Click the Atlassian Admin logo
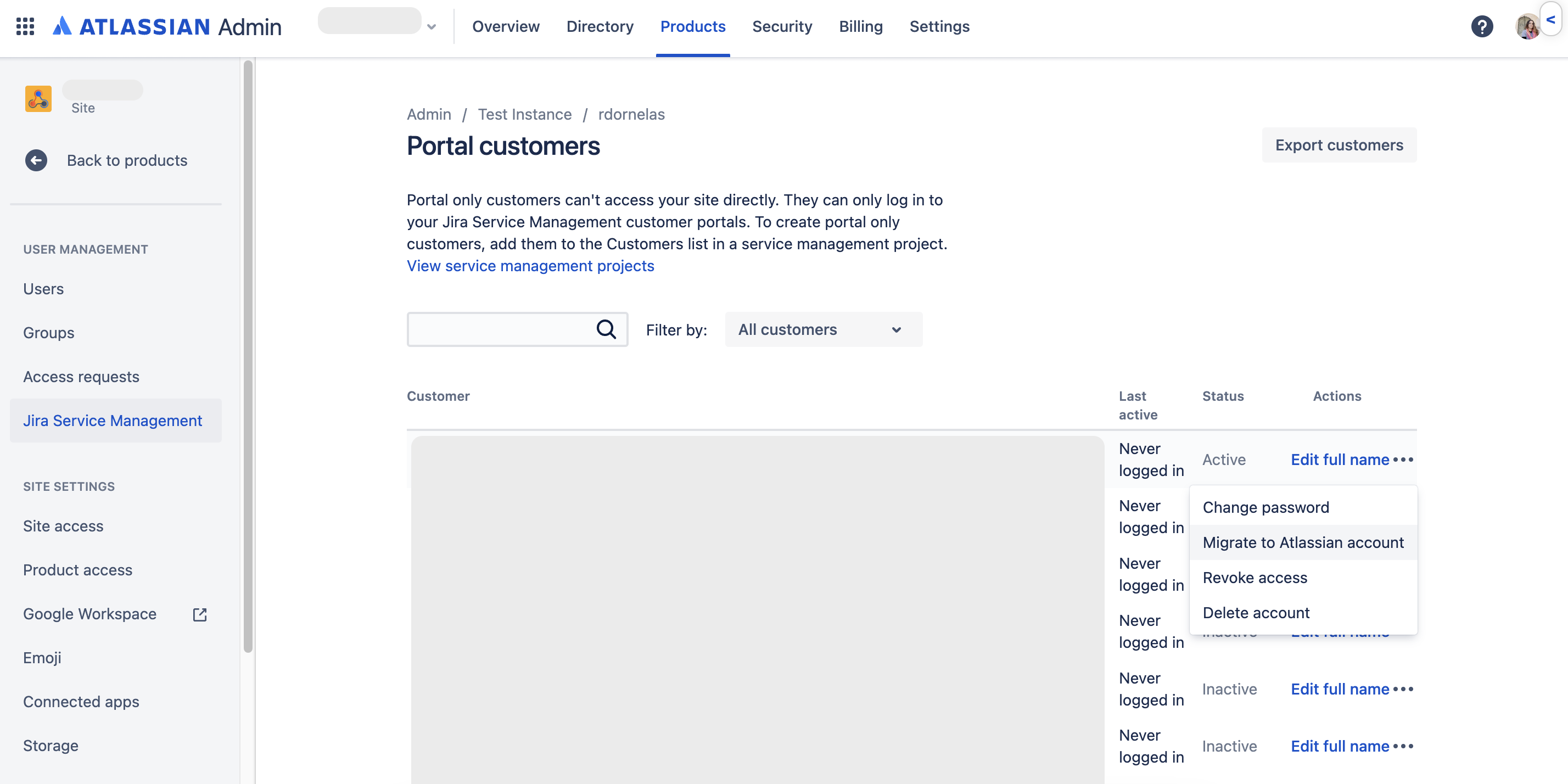This screenshot has width=1568, height=784. tap(167, 26)
